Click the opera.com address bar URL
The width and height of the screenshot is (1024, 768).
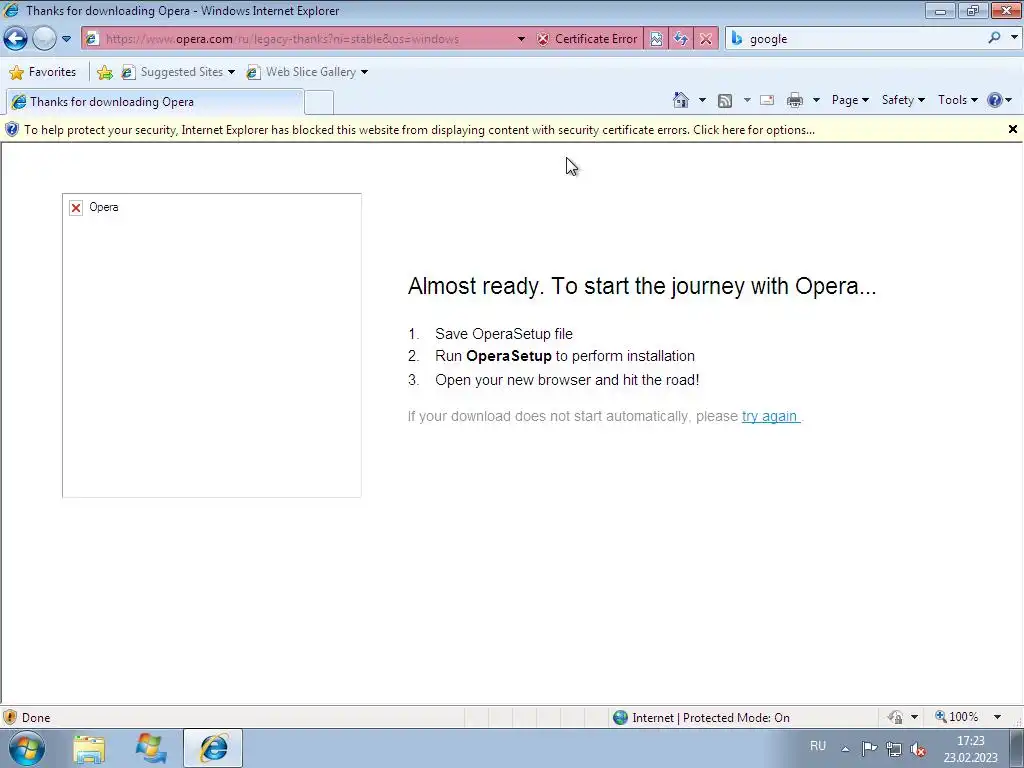pyautogui.click(x=282, y=39)
